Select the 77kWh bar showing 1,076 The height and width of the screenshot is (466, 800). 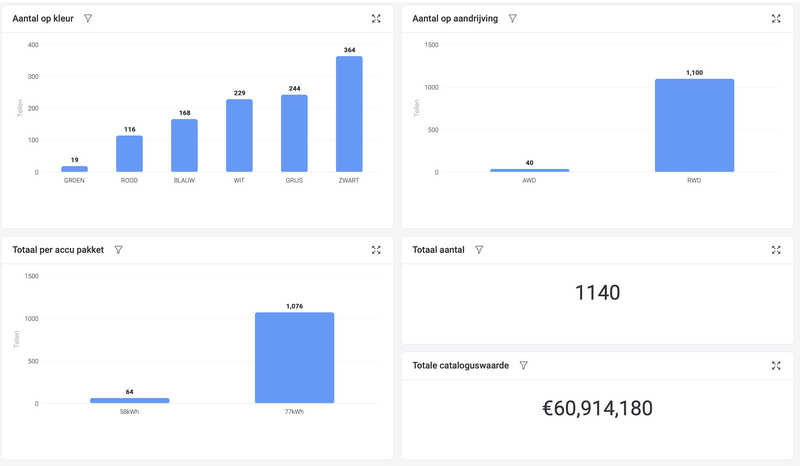click(294, 358)
